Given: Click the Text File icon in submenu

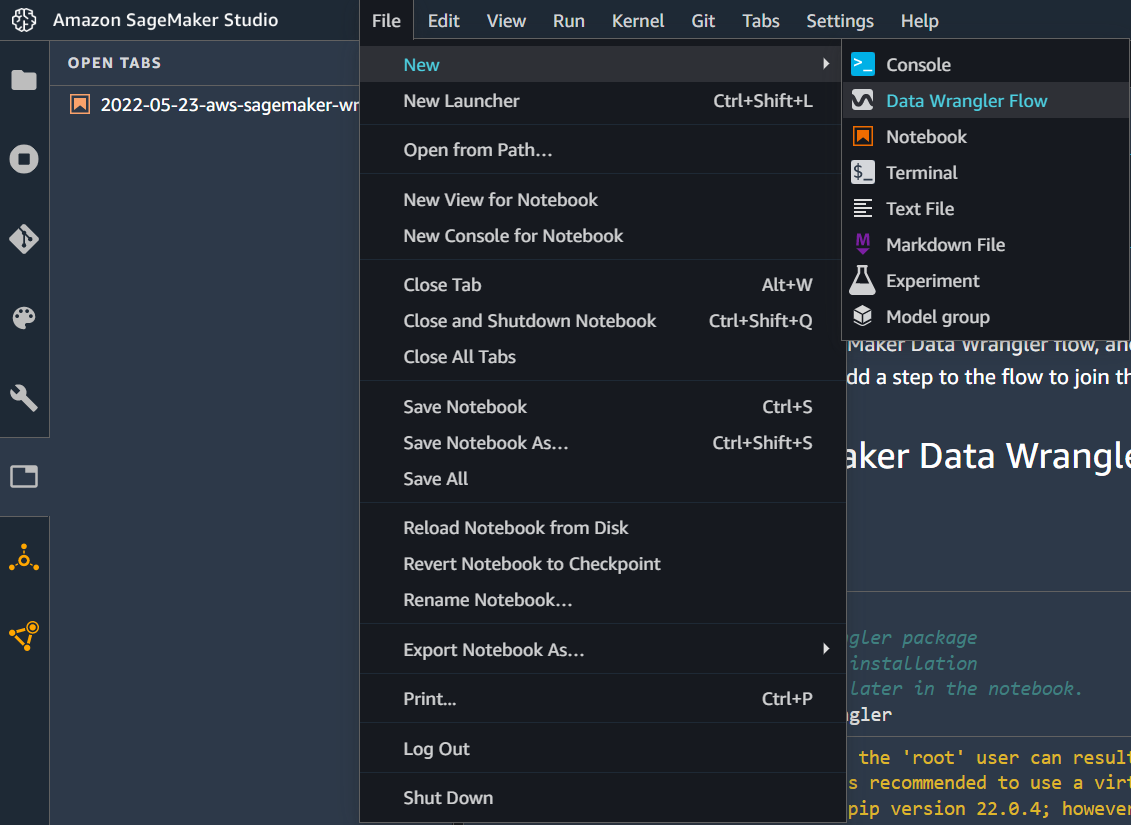Looking at the screenshot, I should [863, 208].
